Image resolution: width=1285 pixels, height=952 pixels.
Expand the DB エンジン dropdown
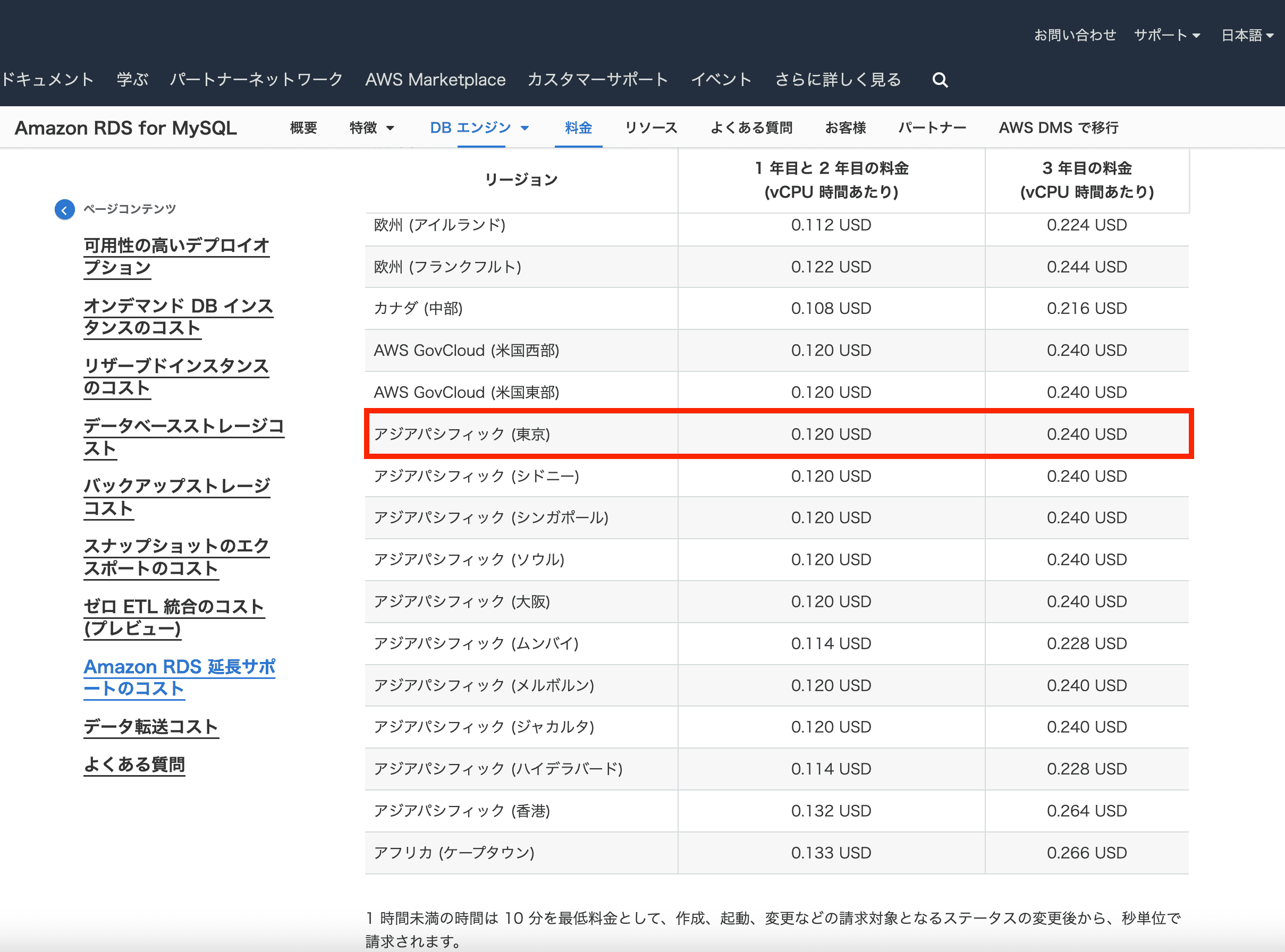480,128
